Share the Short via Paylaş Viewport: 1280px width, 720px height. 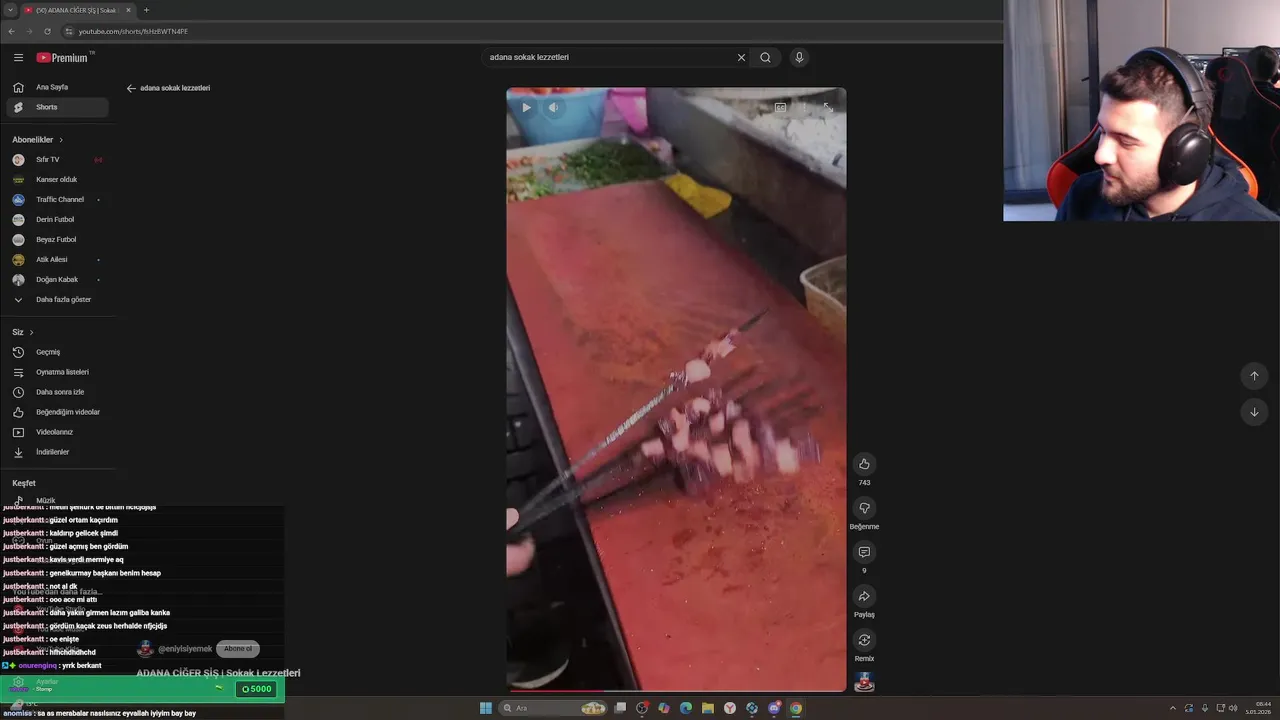click(864, 596)
